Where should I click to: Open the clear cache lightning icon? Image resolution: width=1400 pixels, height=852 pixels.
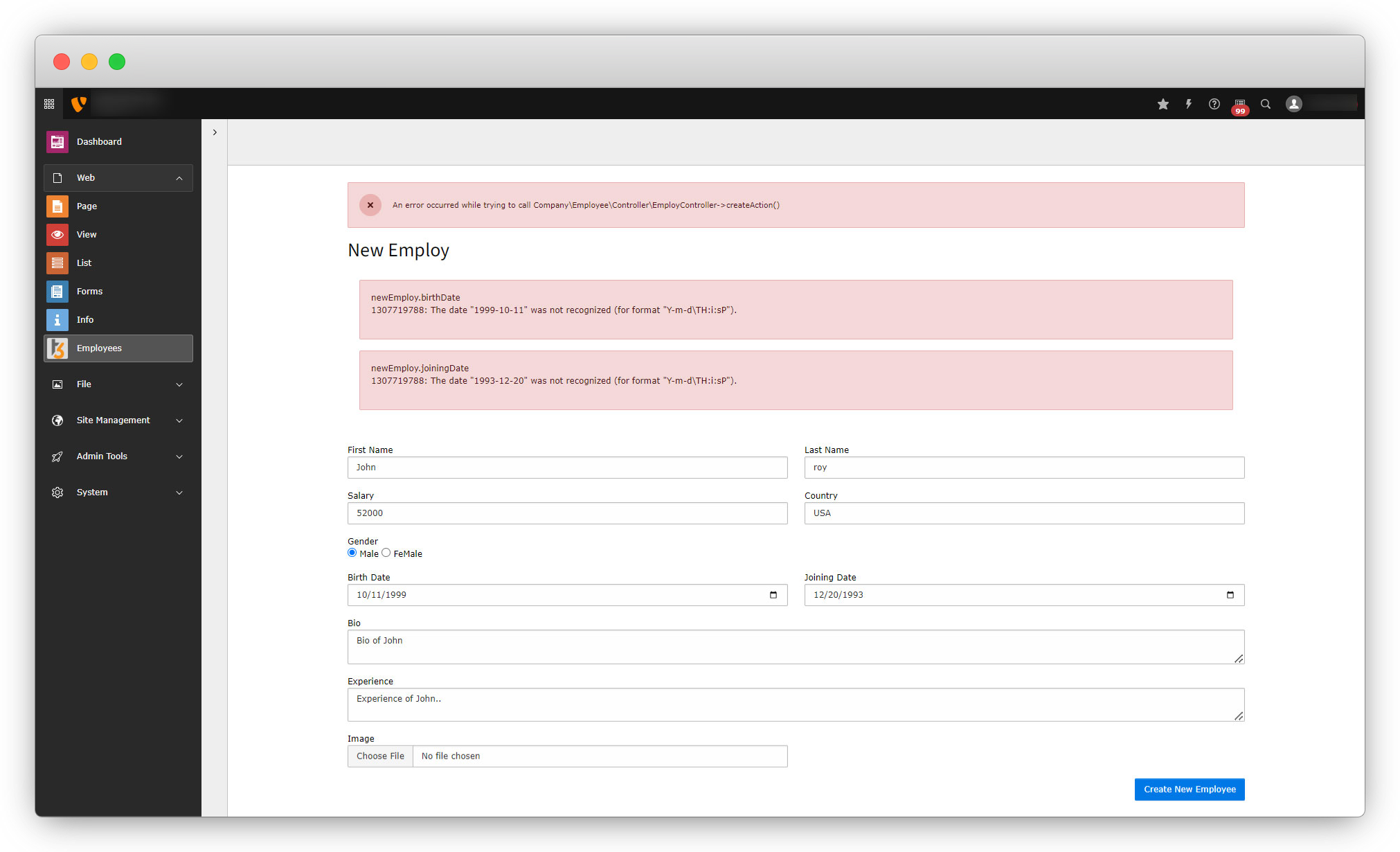tap(1189, 104)
